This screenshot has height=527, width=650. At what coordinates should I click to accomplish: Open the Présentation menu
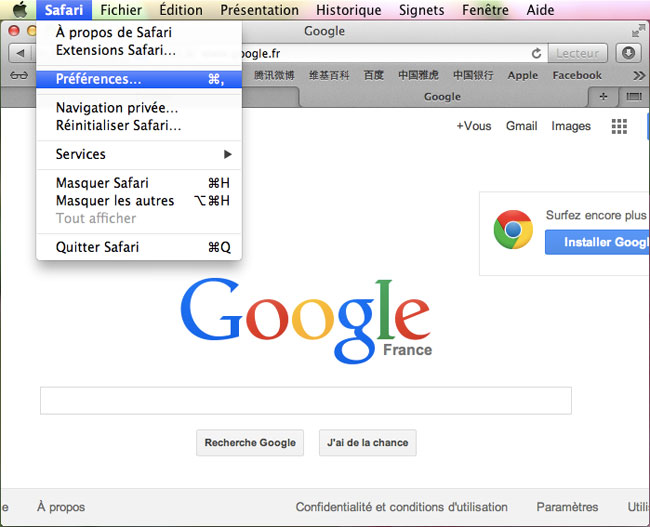(260, 10)
